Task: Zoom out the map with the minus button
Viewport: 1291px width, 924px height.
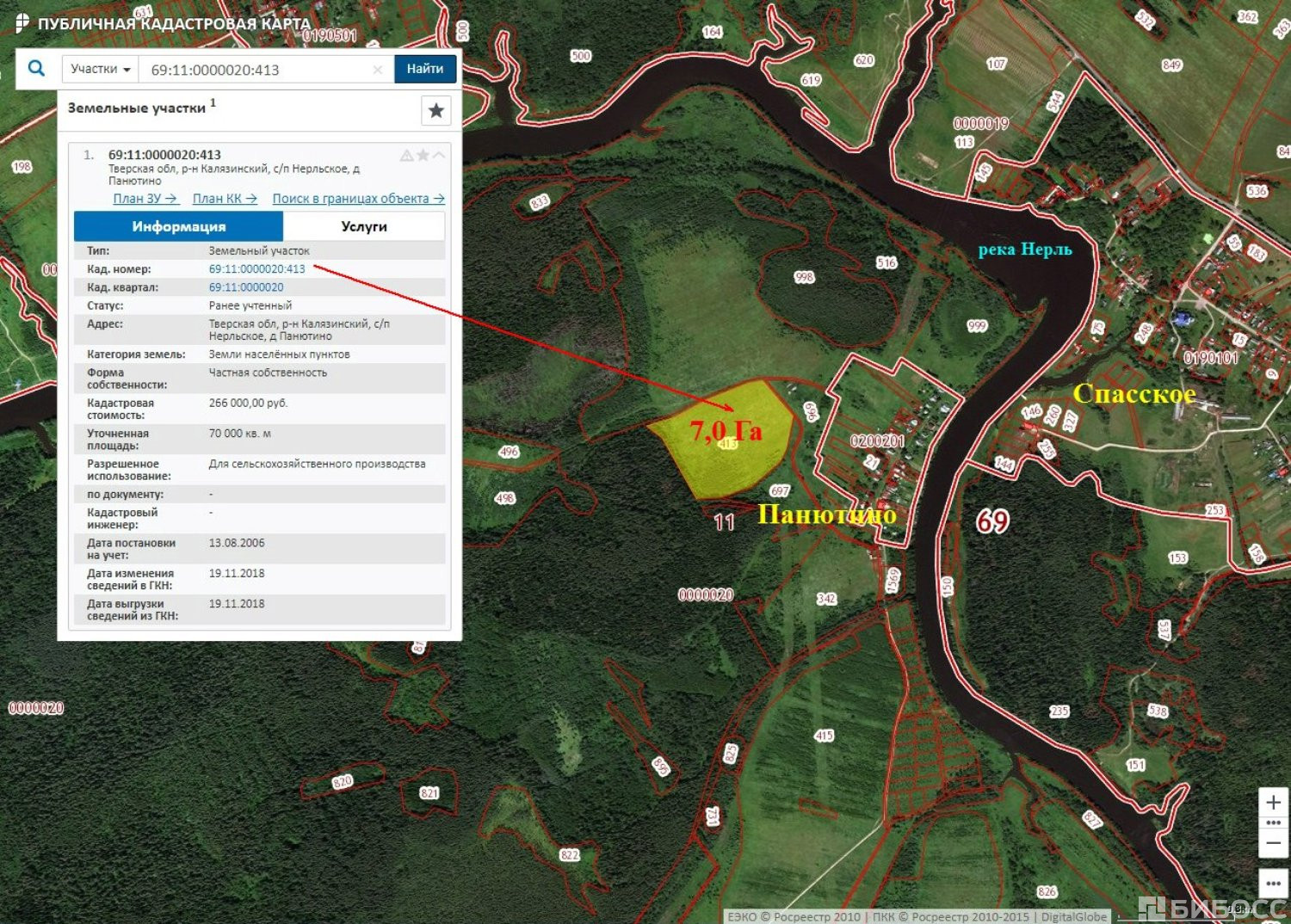Action: 1274,843
